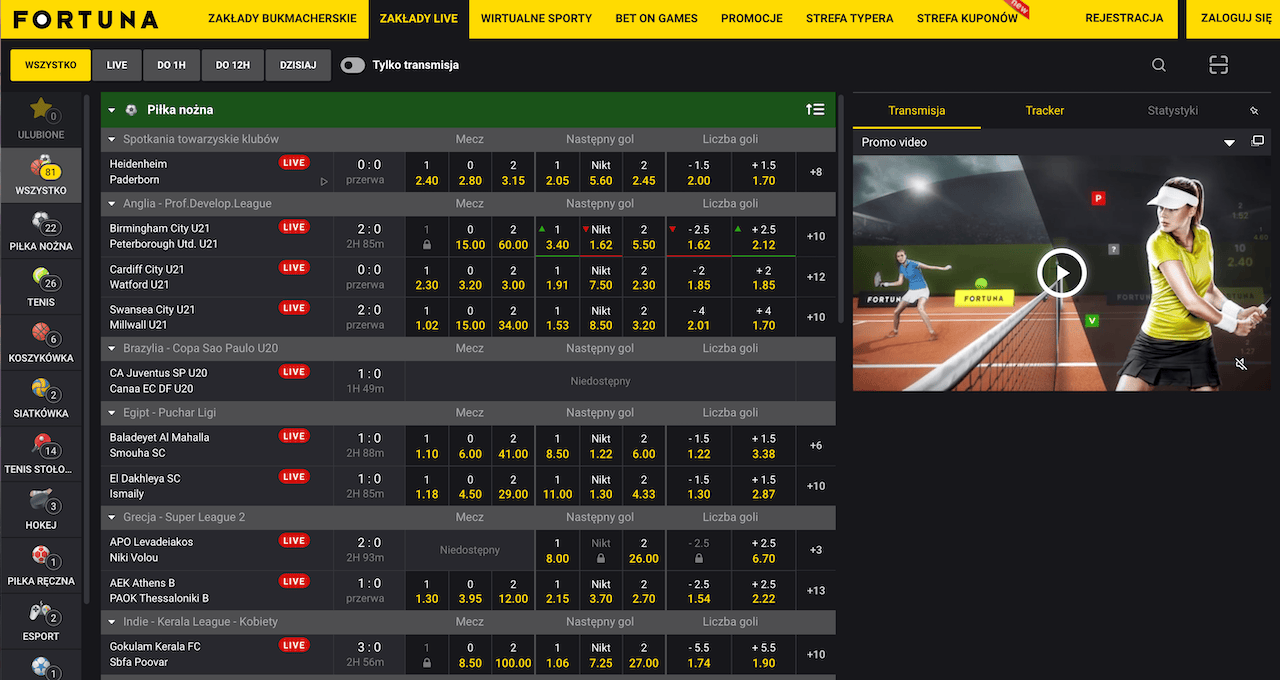Collapse Indie - Kerala League - Kobiety

112,622
